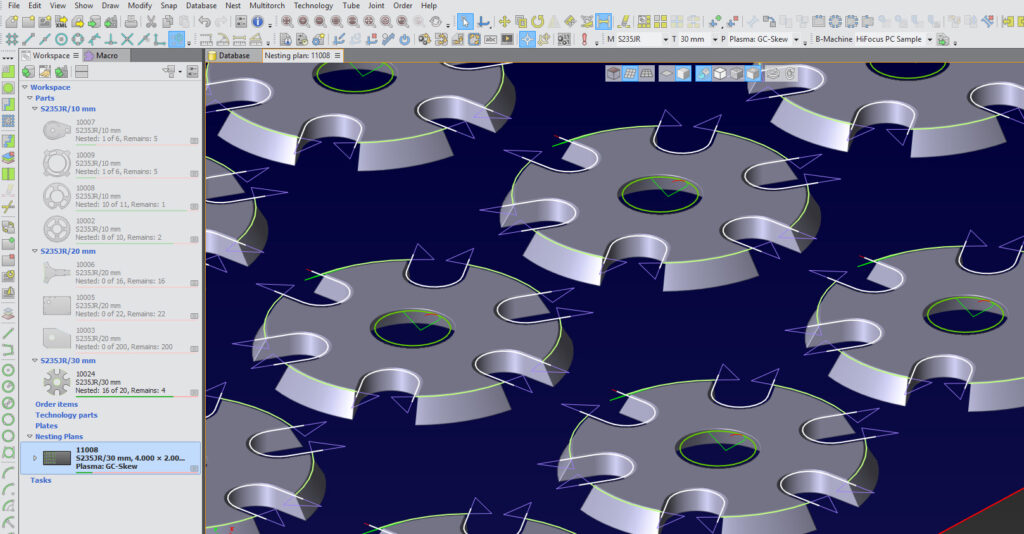Click the abc text label icon
The height and width of the screenshot is (534, 1024).
[490, 39]
